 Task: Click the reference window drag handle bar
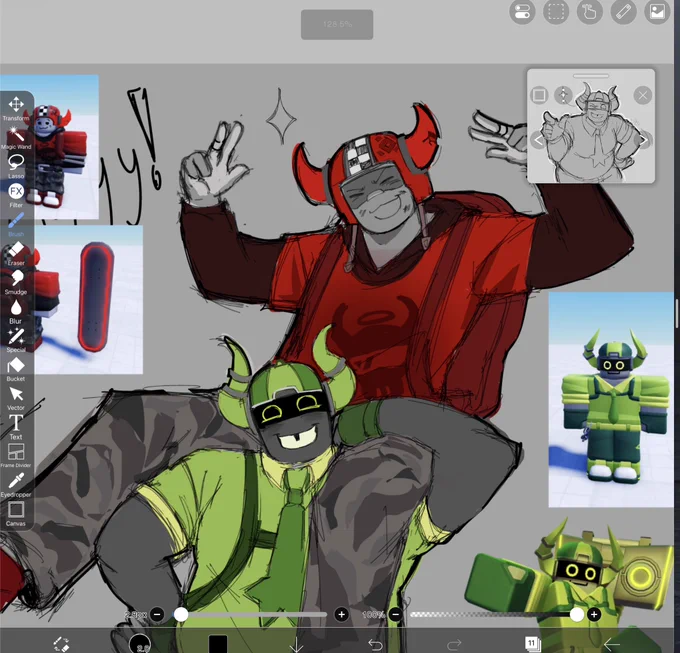coord(591,76)
